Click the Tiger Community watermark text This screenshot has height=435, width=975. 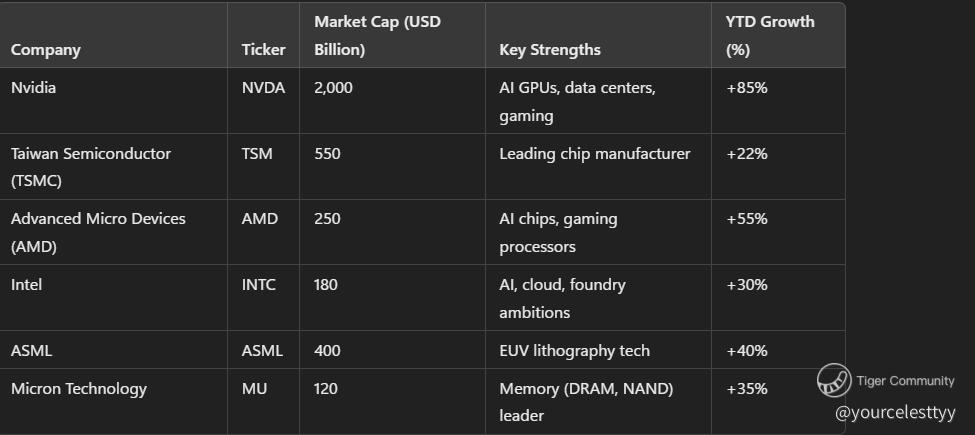(905, 381)
